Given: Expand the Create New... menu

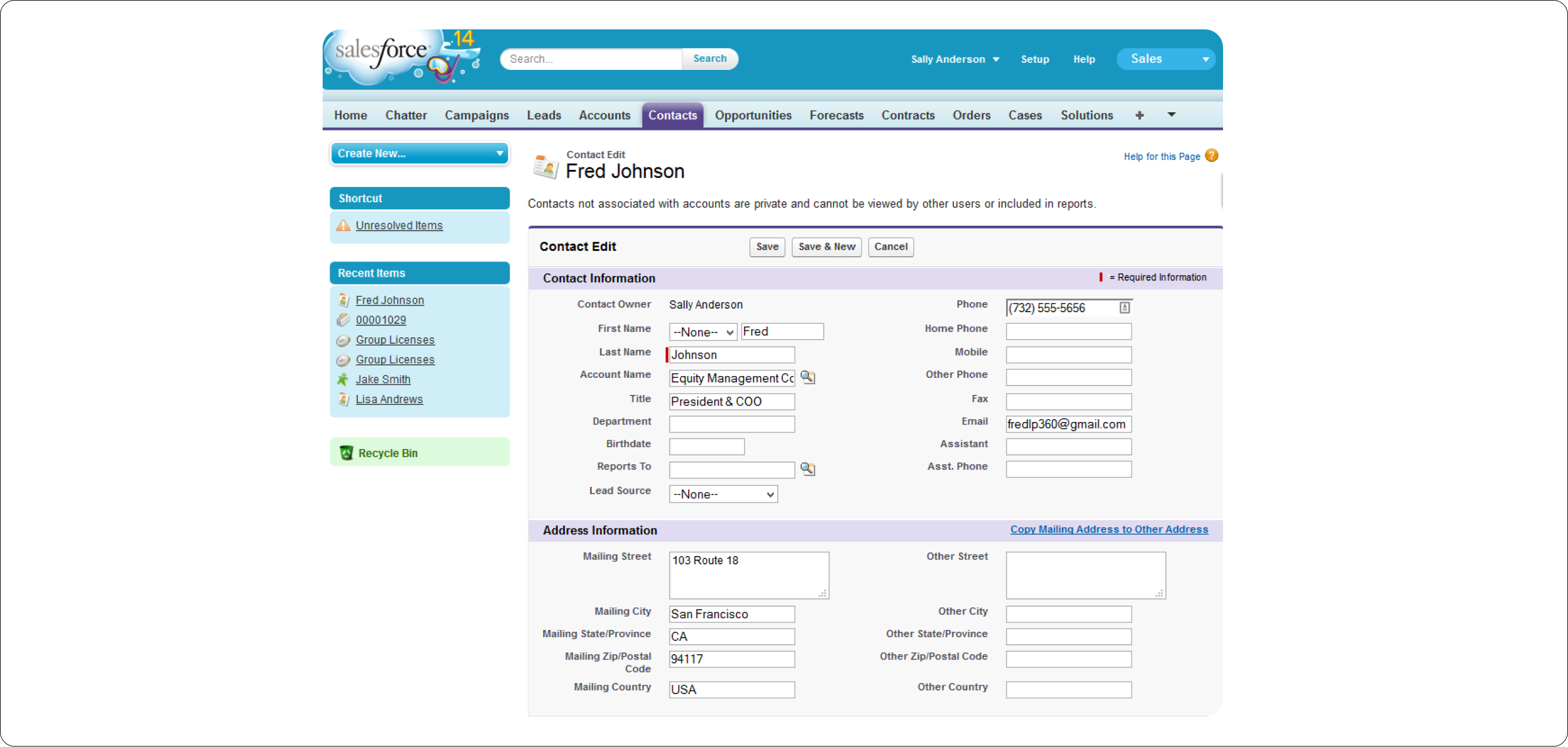Looking at the screenshot, I should click(x=420, y=153).
